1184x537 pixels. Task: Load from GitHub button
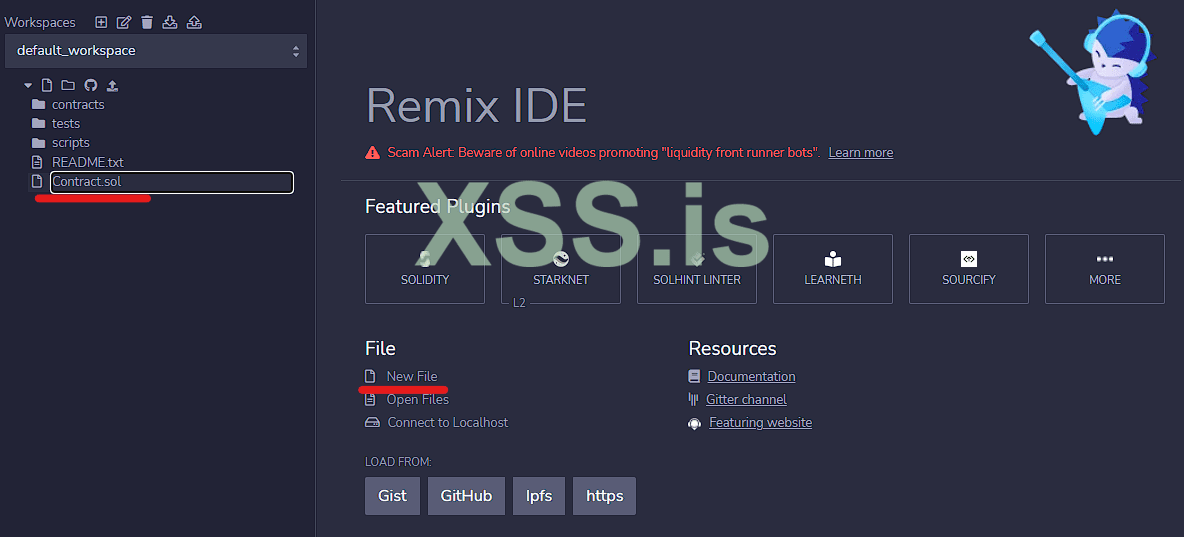[467, 496]
